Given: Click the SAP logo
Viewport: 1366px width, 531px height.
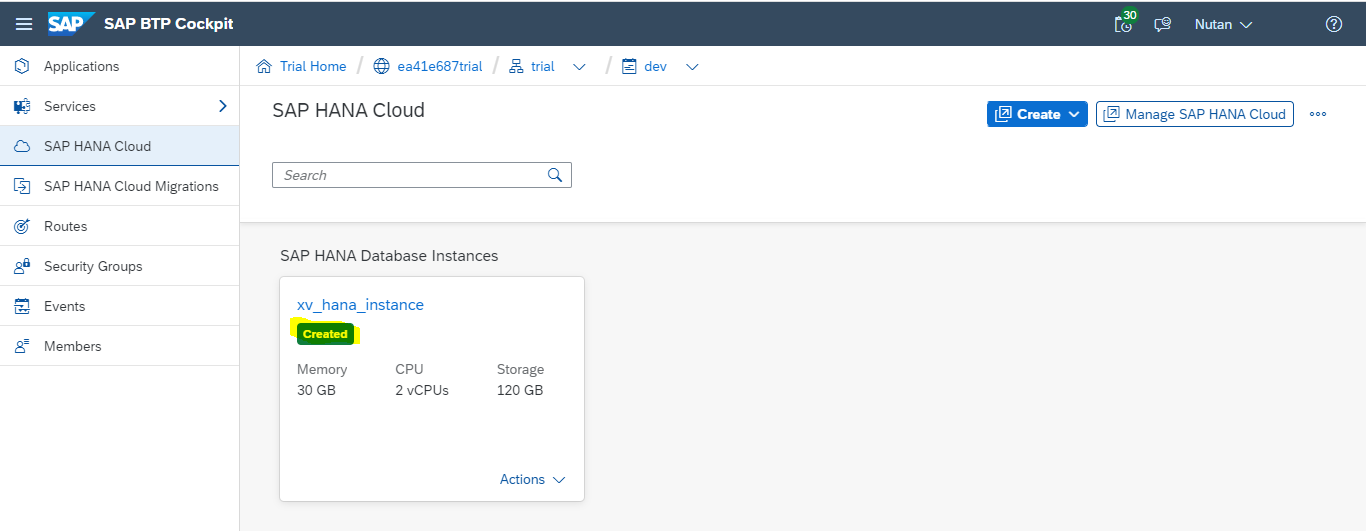Looking at the screenshot, I should pyautogui.click(x=70, y=23).
